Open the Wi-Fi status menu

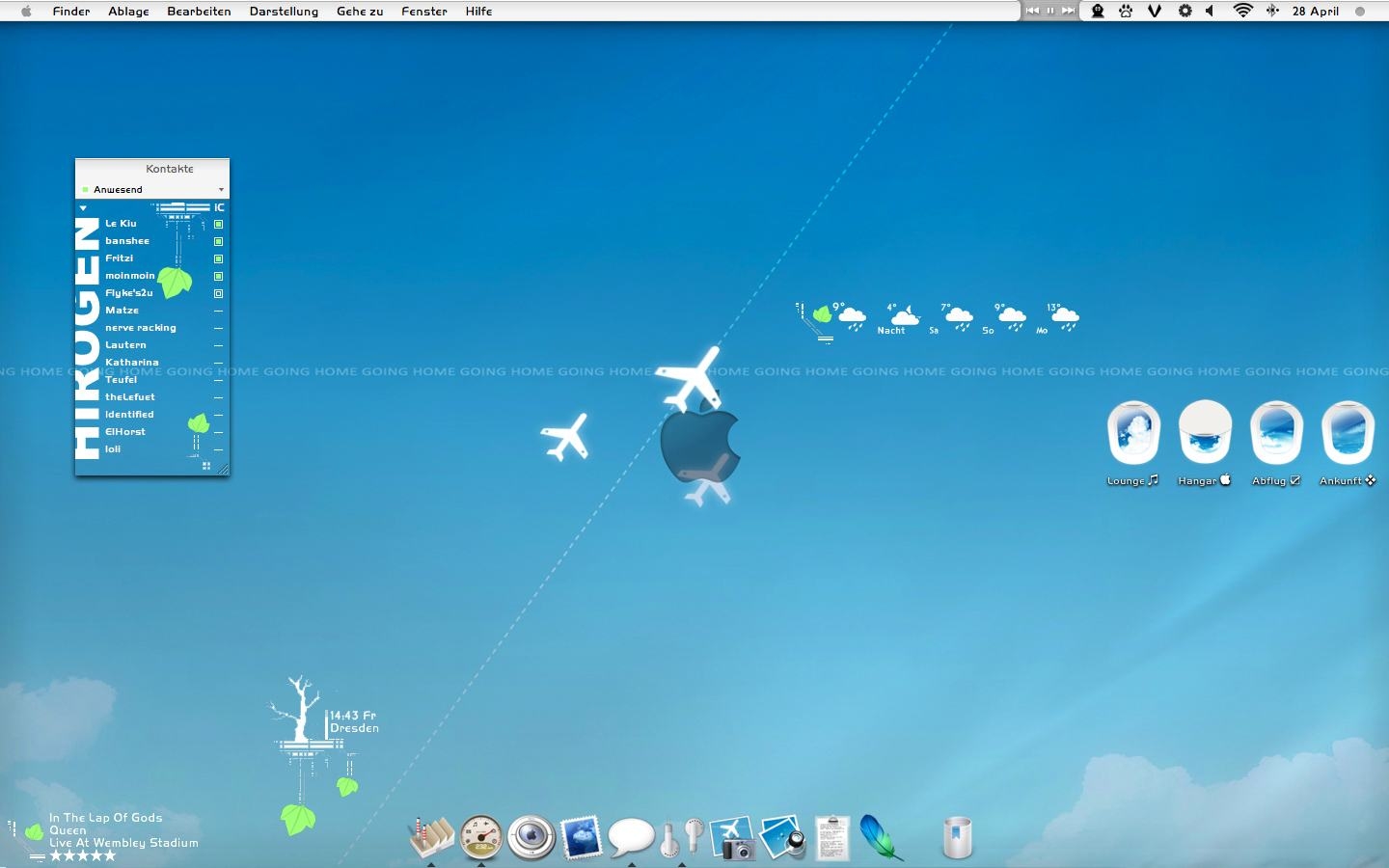point(1243,11)
